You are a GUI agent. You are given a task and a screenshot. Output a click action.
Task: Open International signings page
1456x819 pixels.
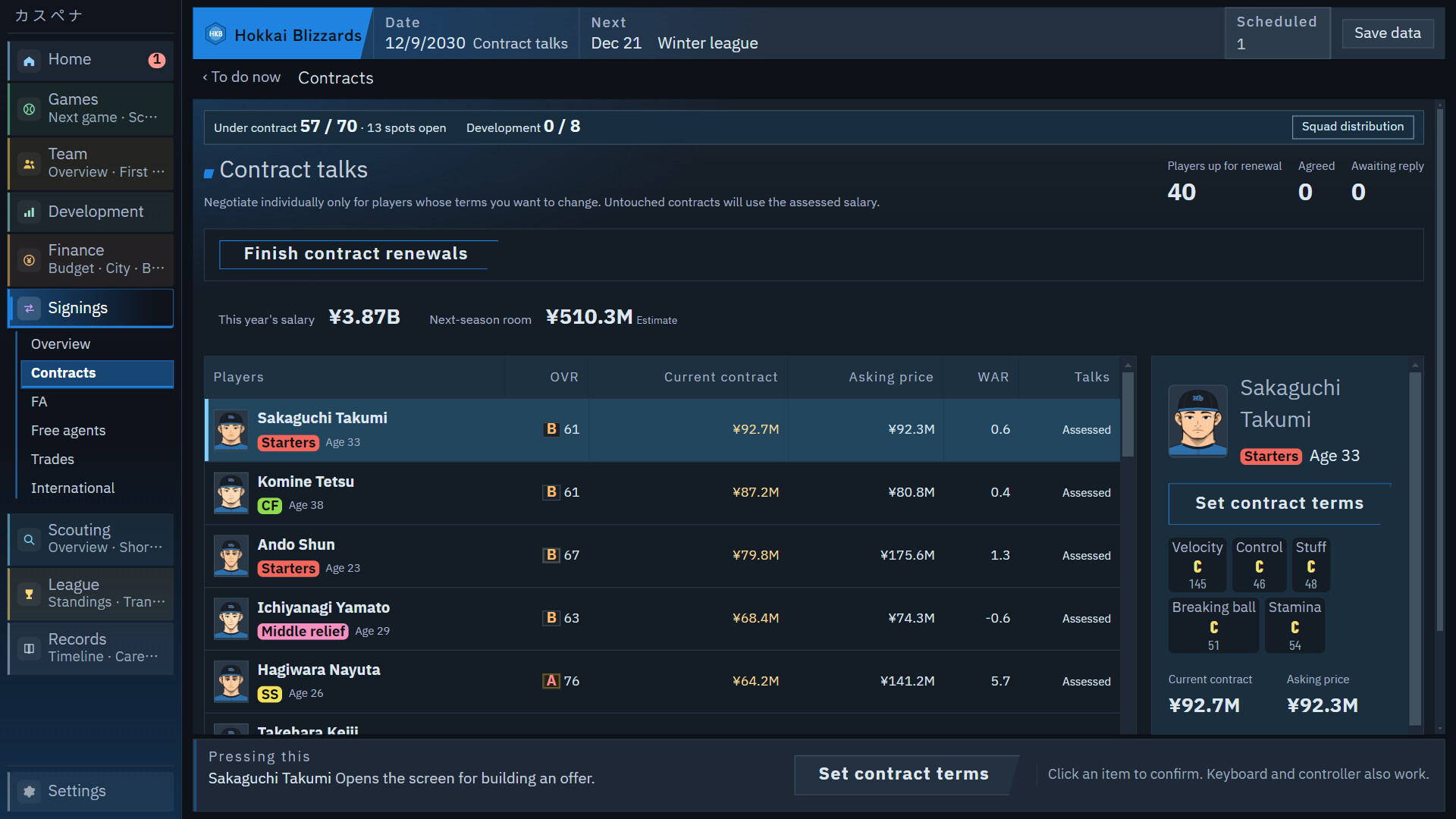tap(73, 488)
